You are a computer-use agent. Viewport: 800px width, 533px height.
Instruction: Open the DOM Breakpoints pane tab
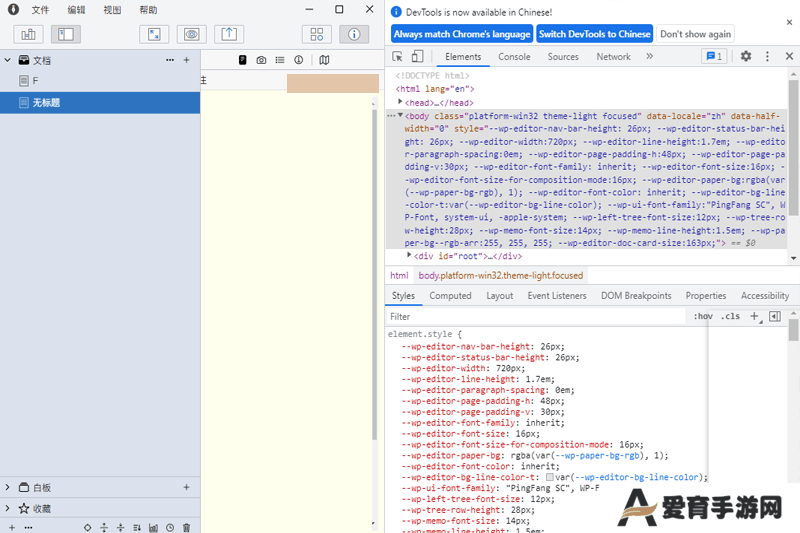(636, 296)
